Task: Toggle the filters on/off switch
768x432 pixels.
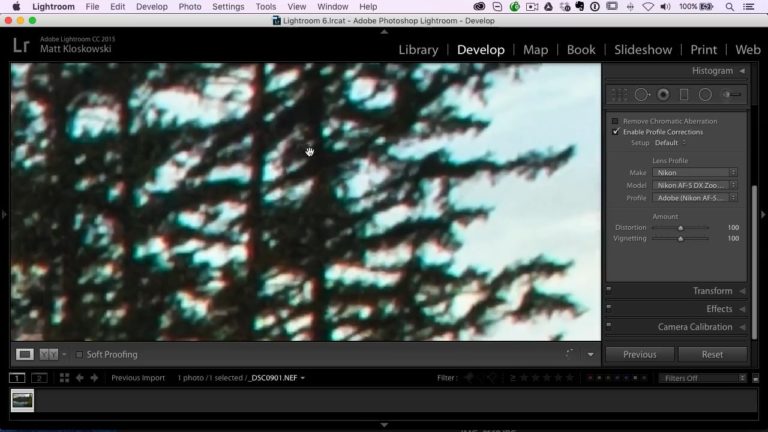Action: click(x=755, y=378)
